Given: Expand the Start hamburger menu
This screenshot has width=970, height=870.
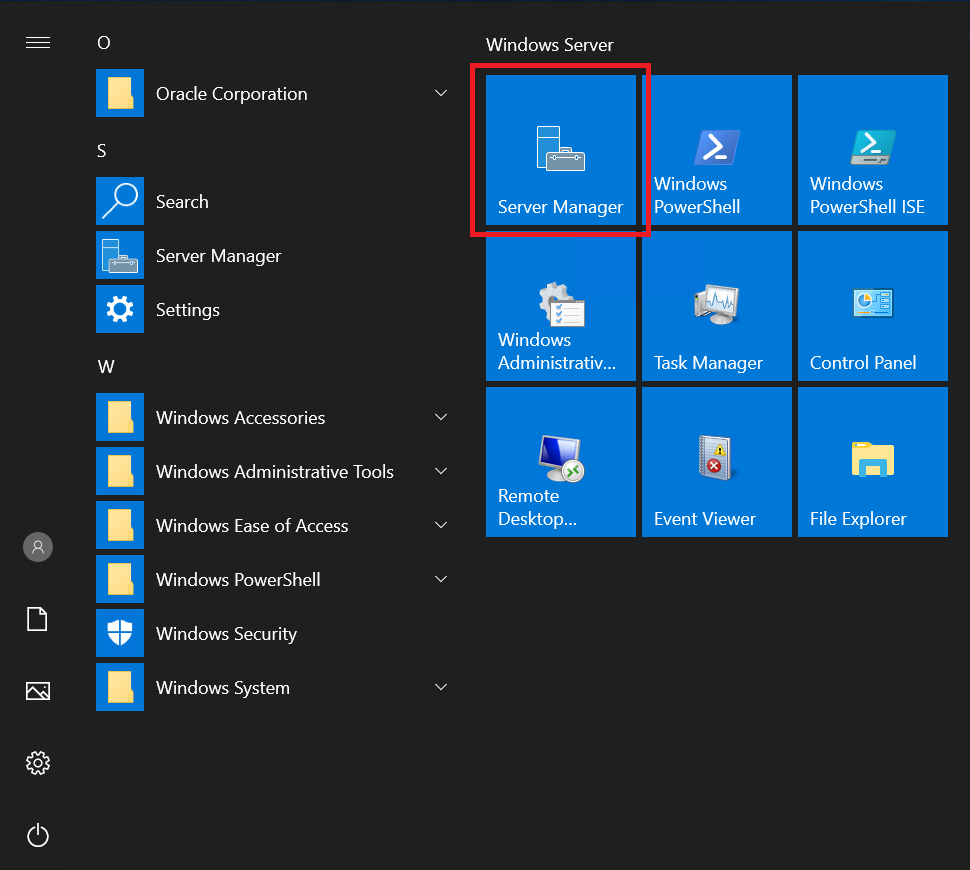Looking at the screenshot, I should [38, 42].
